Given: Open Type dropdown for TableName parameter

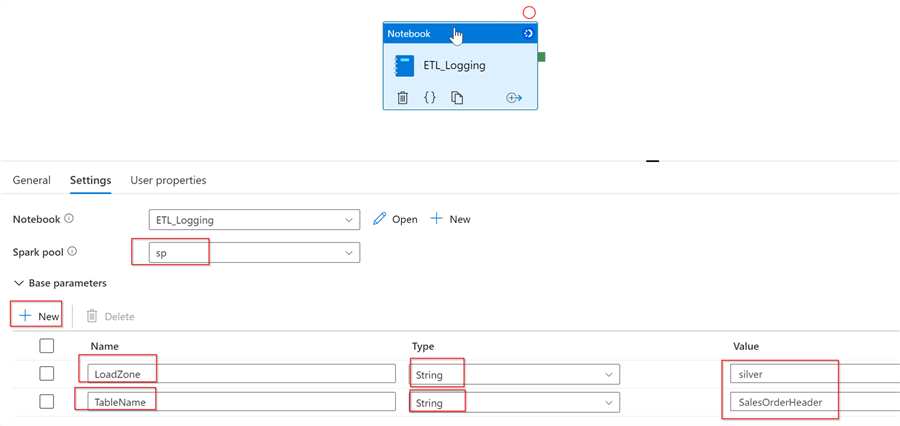Looking at the screenshot, I should click(x=514, y=402).
